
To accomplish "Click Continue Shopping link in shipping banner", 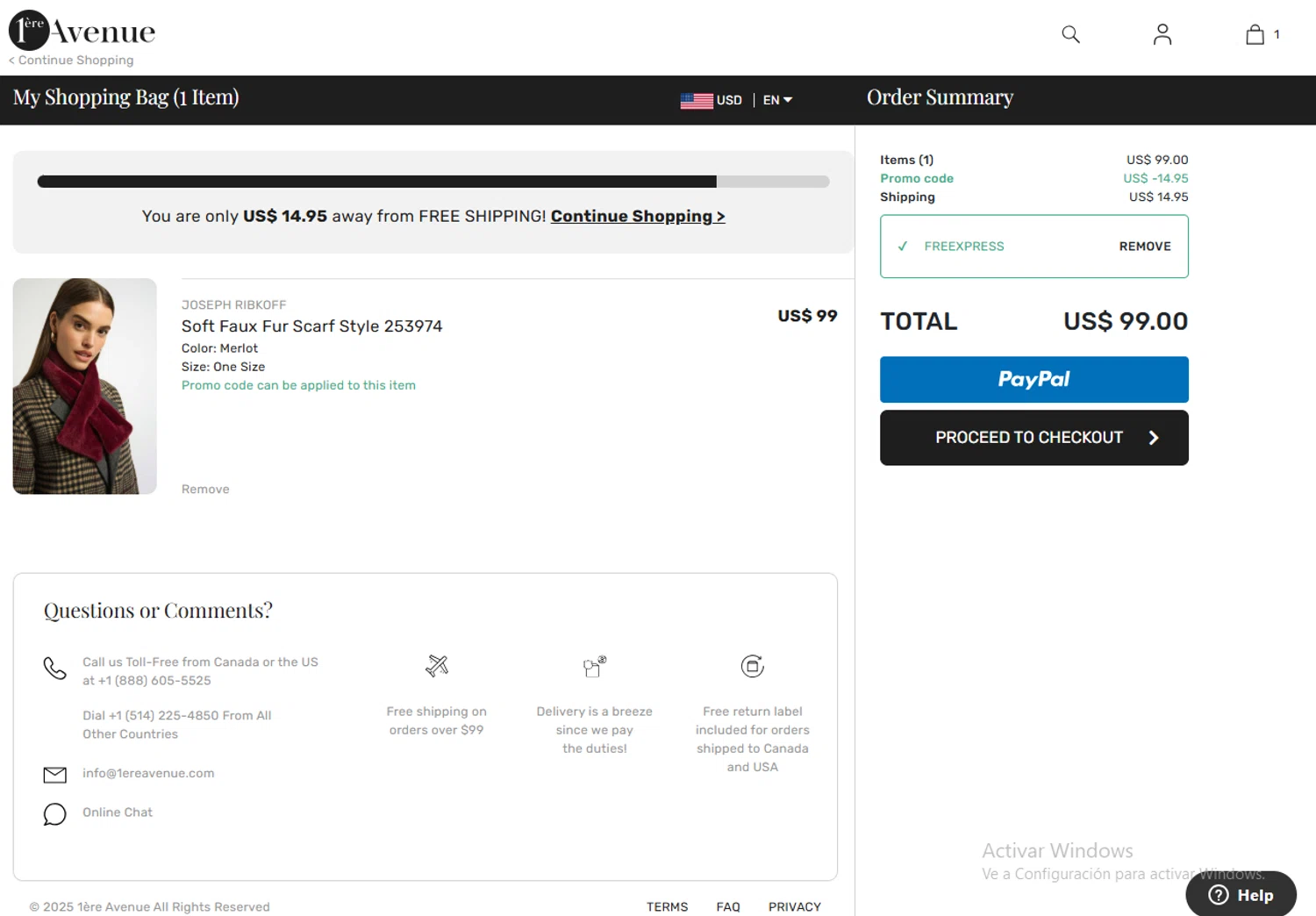I will [638, 217].
